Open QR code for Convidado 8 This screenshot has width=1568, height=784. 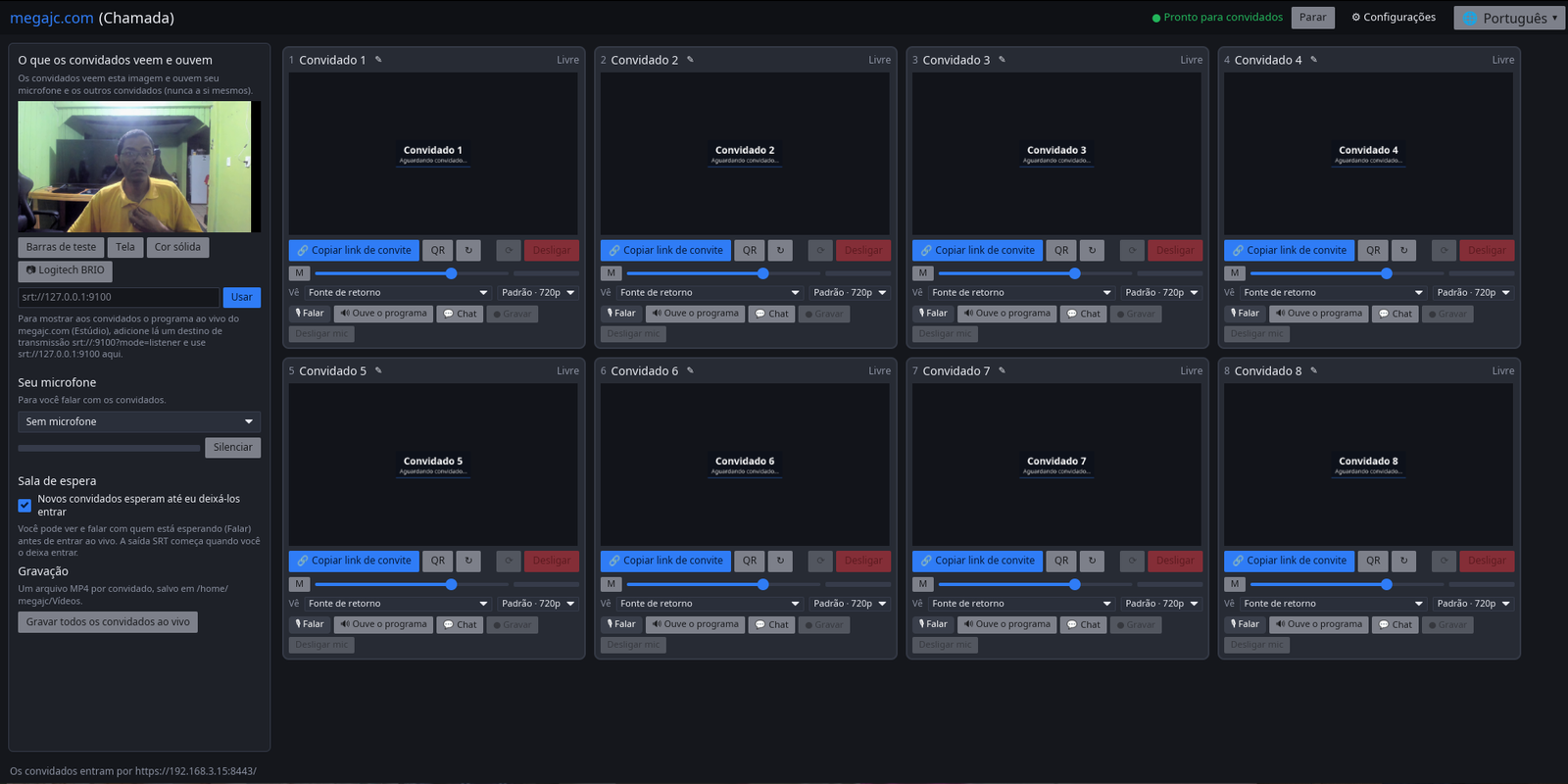(1373, 561)
